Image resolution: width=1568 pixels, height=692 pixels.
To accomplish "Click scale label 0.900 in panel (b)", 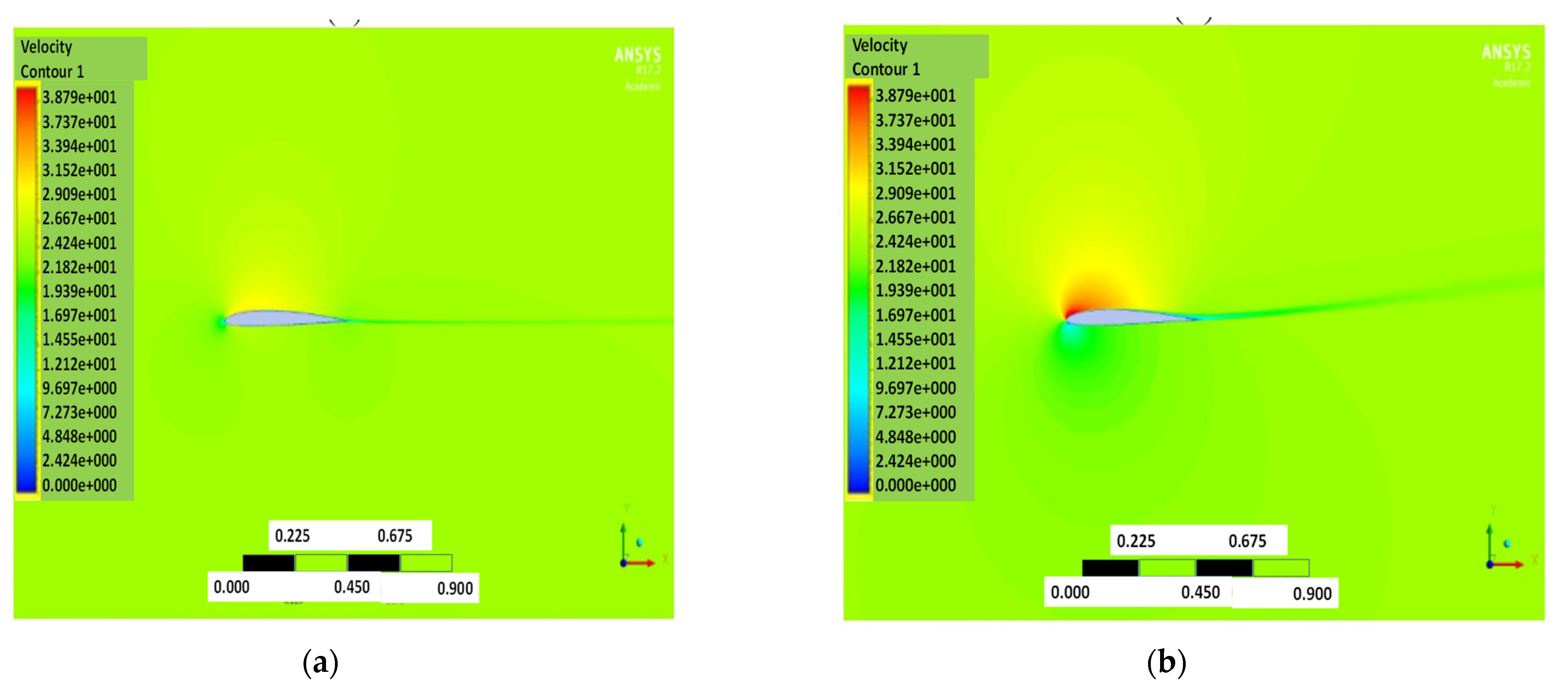I will (1312, 593).
